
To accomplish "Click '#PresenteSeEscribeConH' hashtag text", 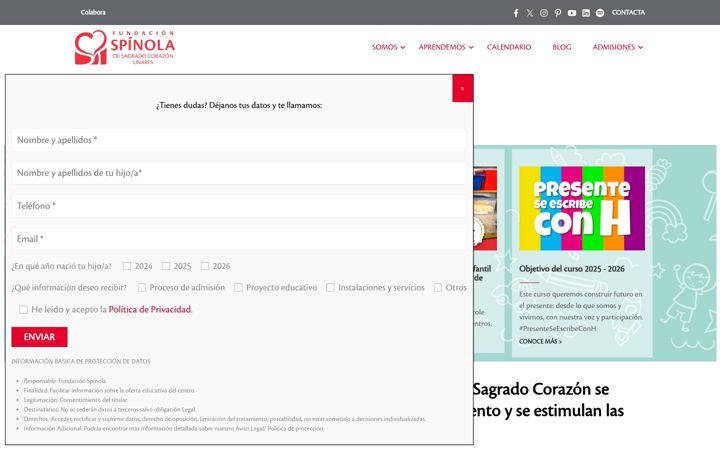I will [557, 328].
